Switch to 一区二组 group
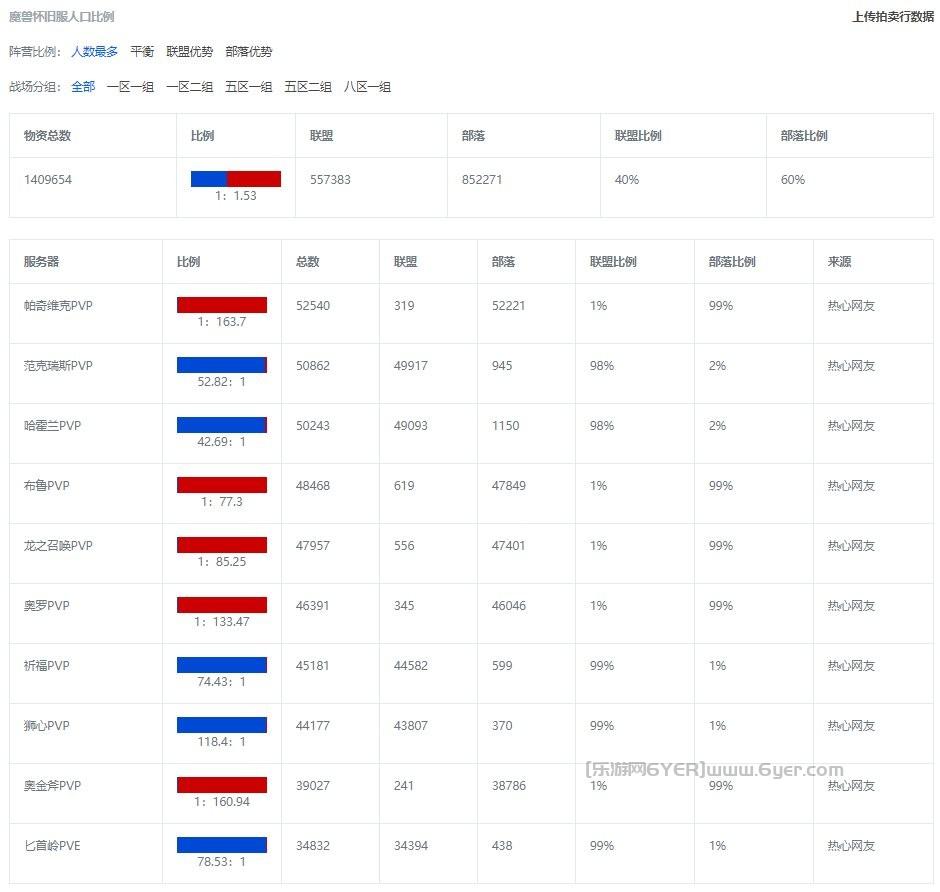This screenshot has width=940, height=892. (190, 87)
